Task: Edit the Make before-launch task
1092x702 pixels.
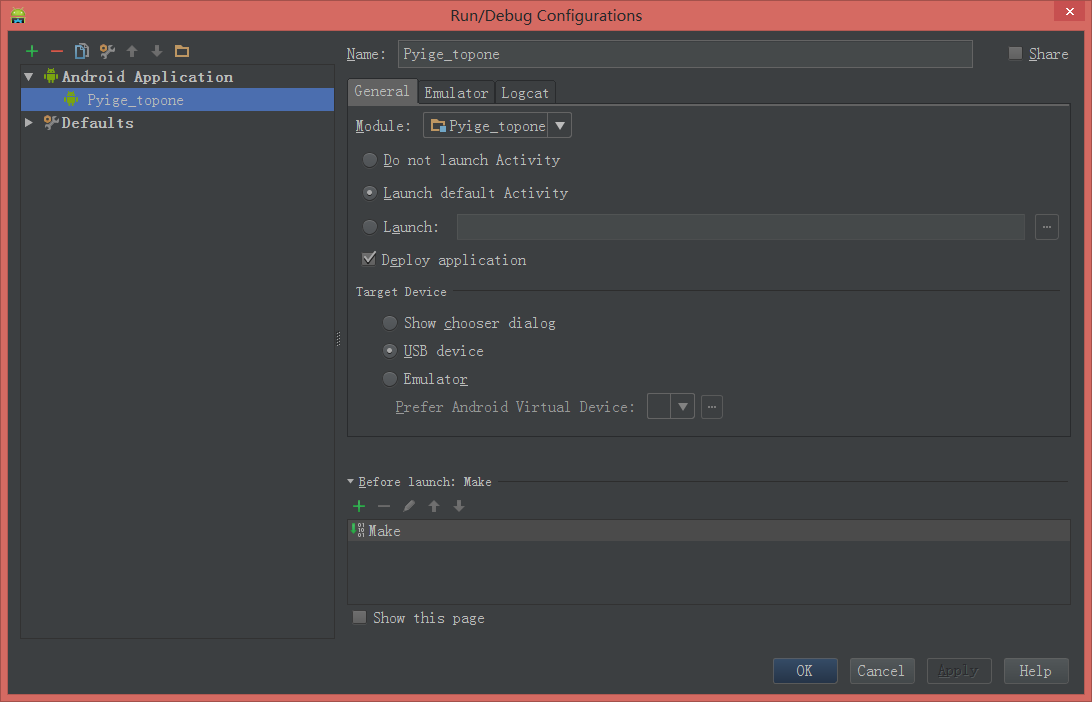Action: click(x=409, y=505)
